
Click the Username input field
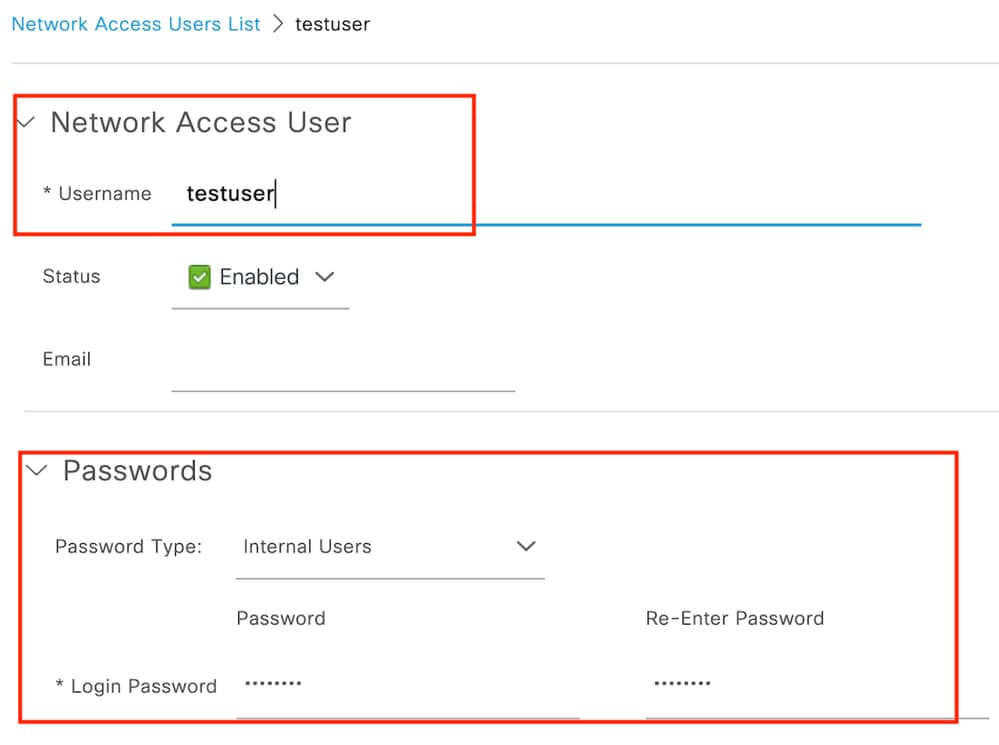546,194
